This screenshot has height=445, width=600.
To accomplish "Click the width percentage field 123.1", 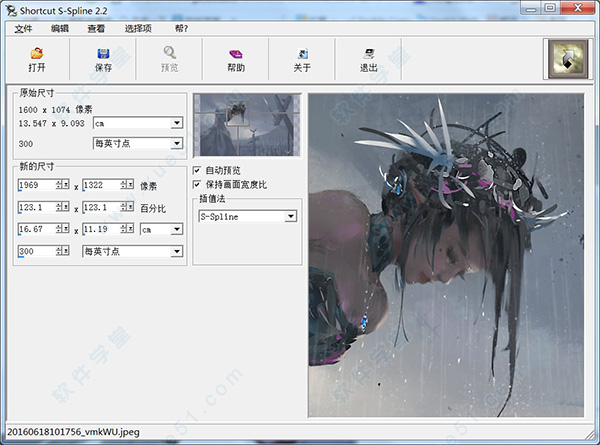I will click(37, 207).
